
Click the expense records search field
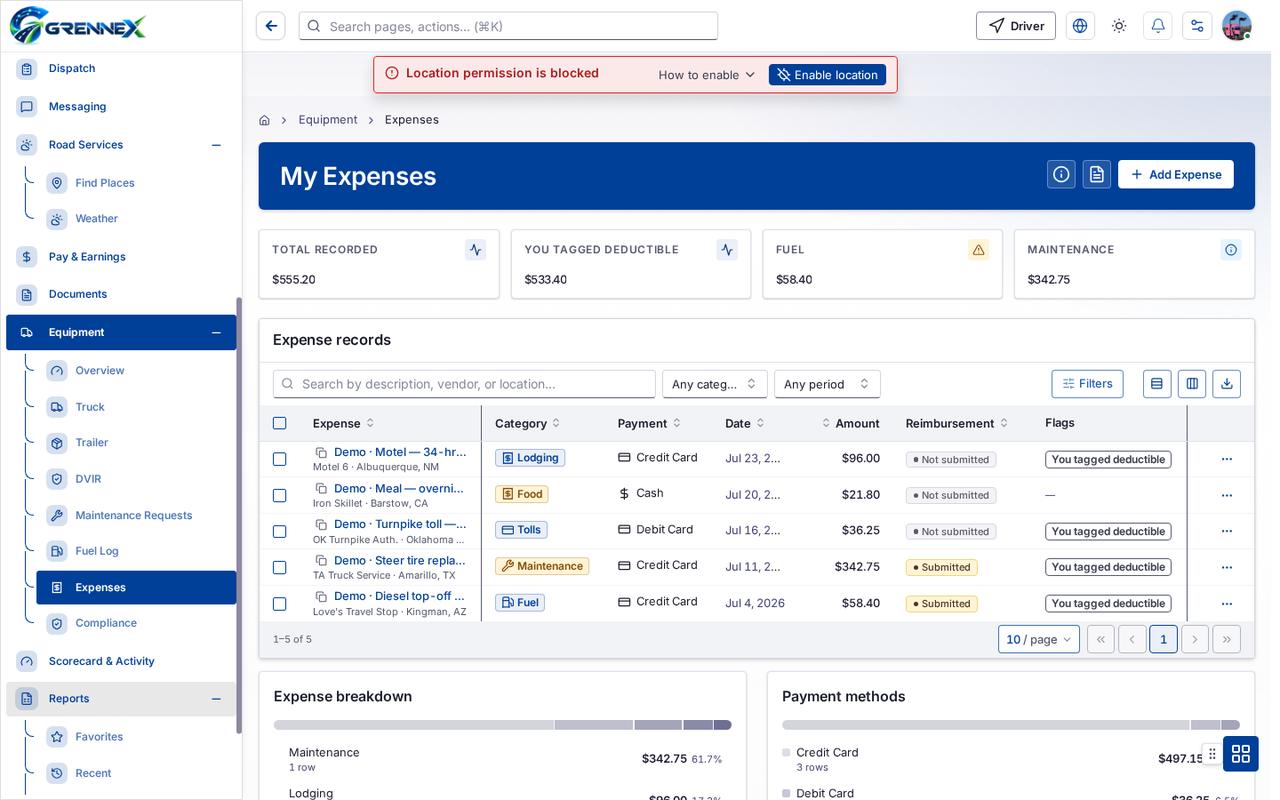point(464,384)
